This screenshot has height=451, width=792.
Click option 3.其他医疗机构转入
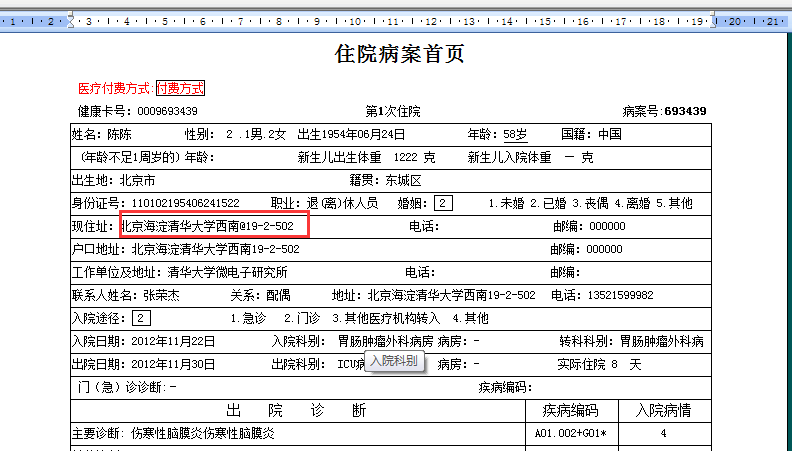click(x=386, y=319)
